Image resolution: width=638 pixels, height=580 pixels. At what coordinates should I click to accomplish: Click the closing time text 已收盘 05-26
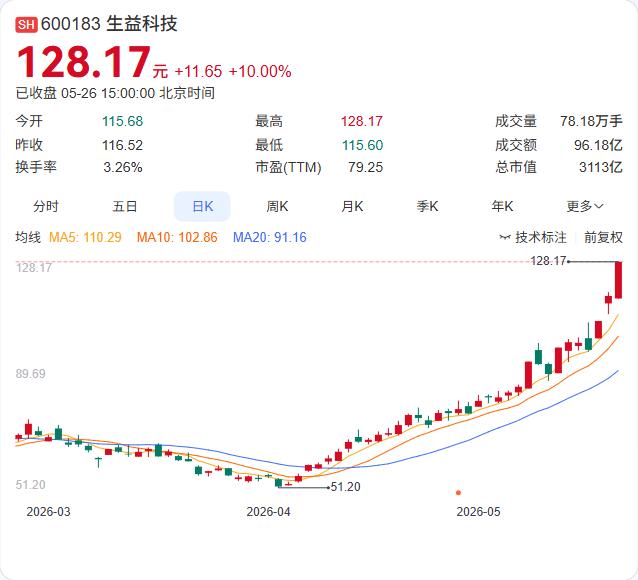pos(56,93)
